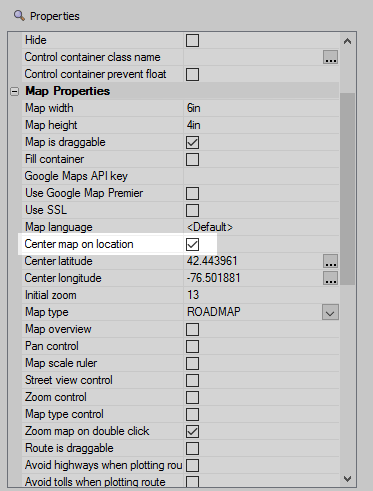Click the Properties magnifier icon
The width and height of the screenshot is (373, 491).
point(19,16)
